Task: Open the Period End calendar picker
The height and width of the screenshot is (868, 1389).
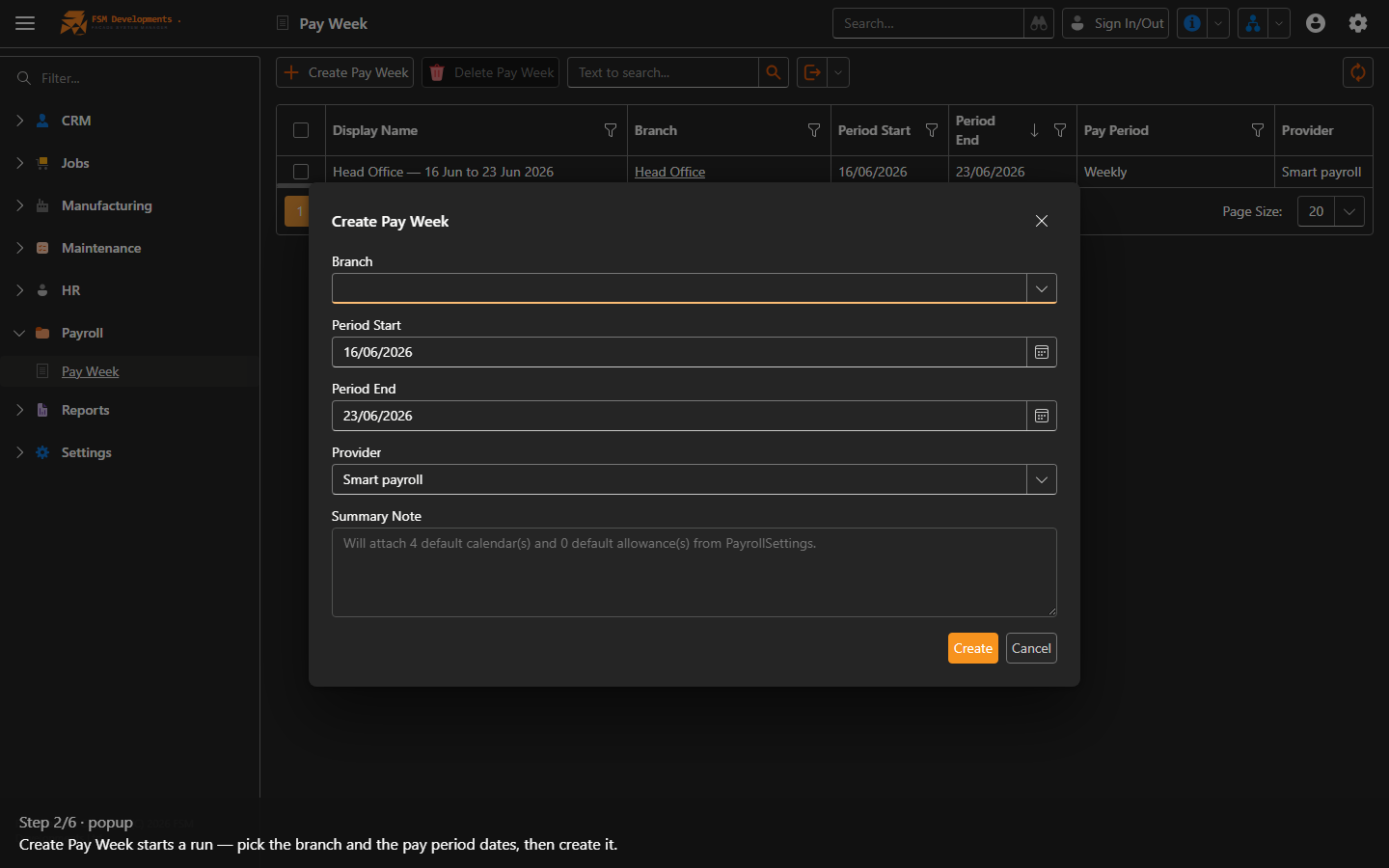Action: pyautogui.click(x=1042, y=416)
